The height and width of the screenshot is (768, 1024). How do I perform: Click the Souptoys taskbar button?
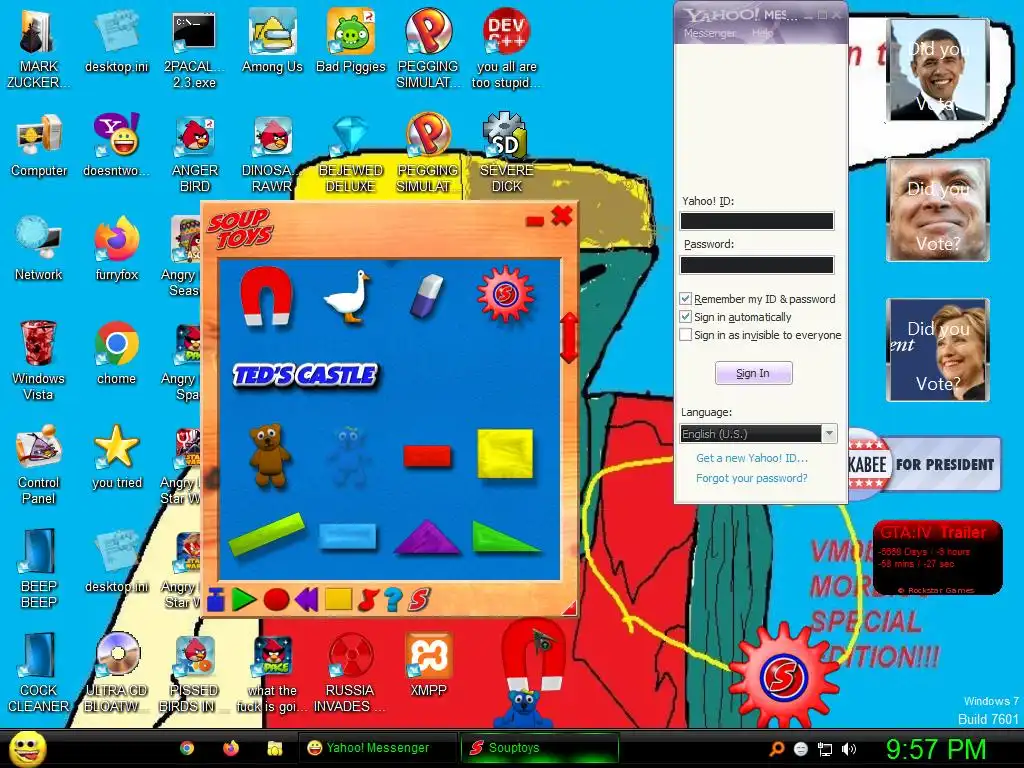[x=539, y=748]
